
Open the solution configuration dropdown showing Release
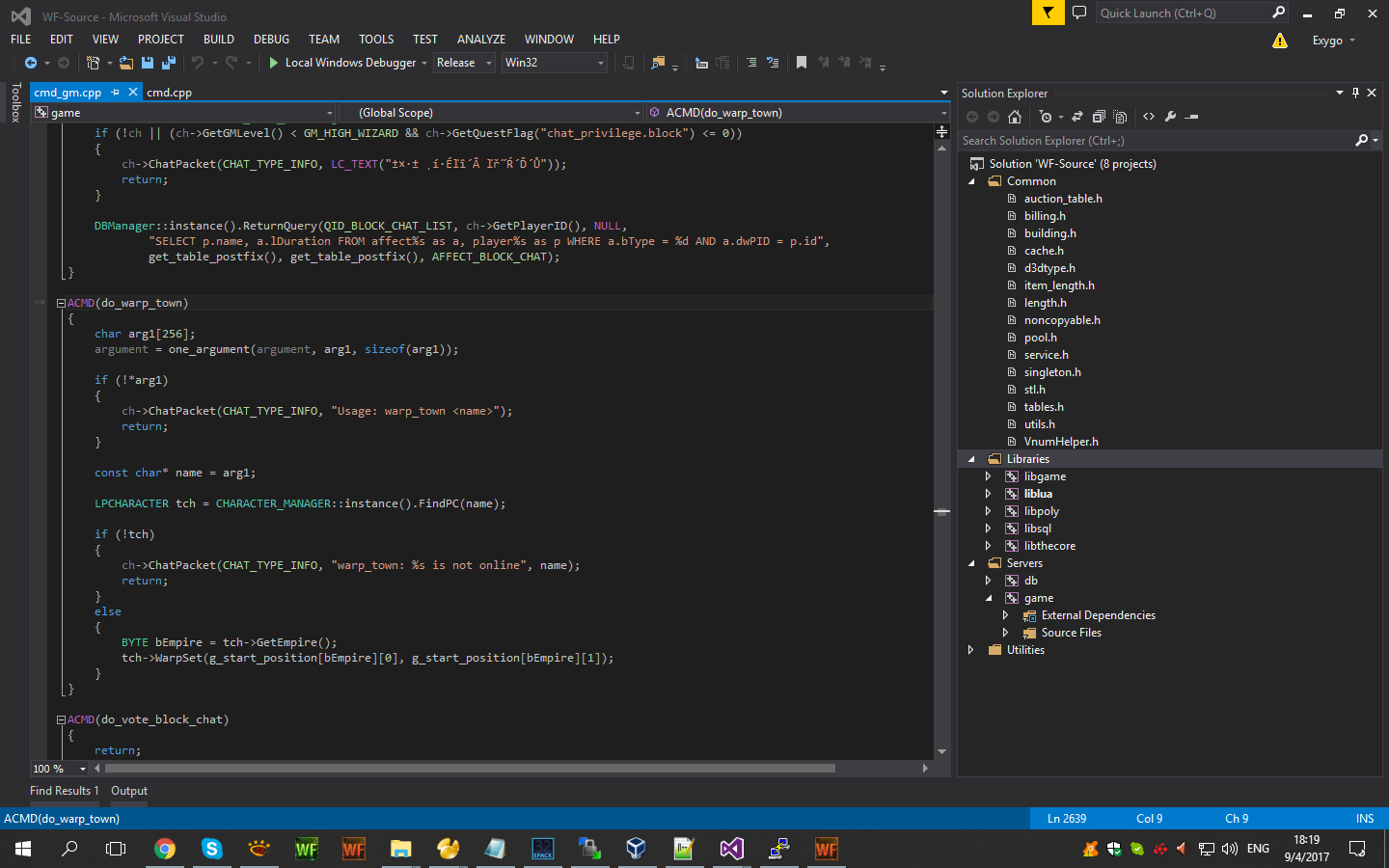[x=464, y=63]
